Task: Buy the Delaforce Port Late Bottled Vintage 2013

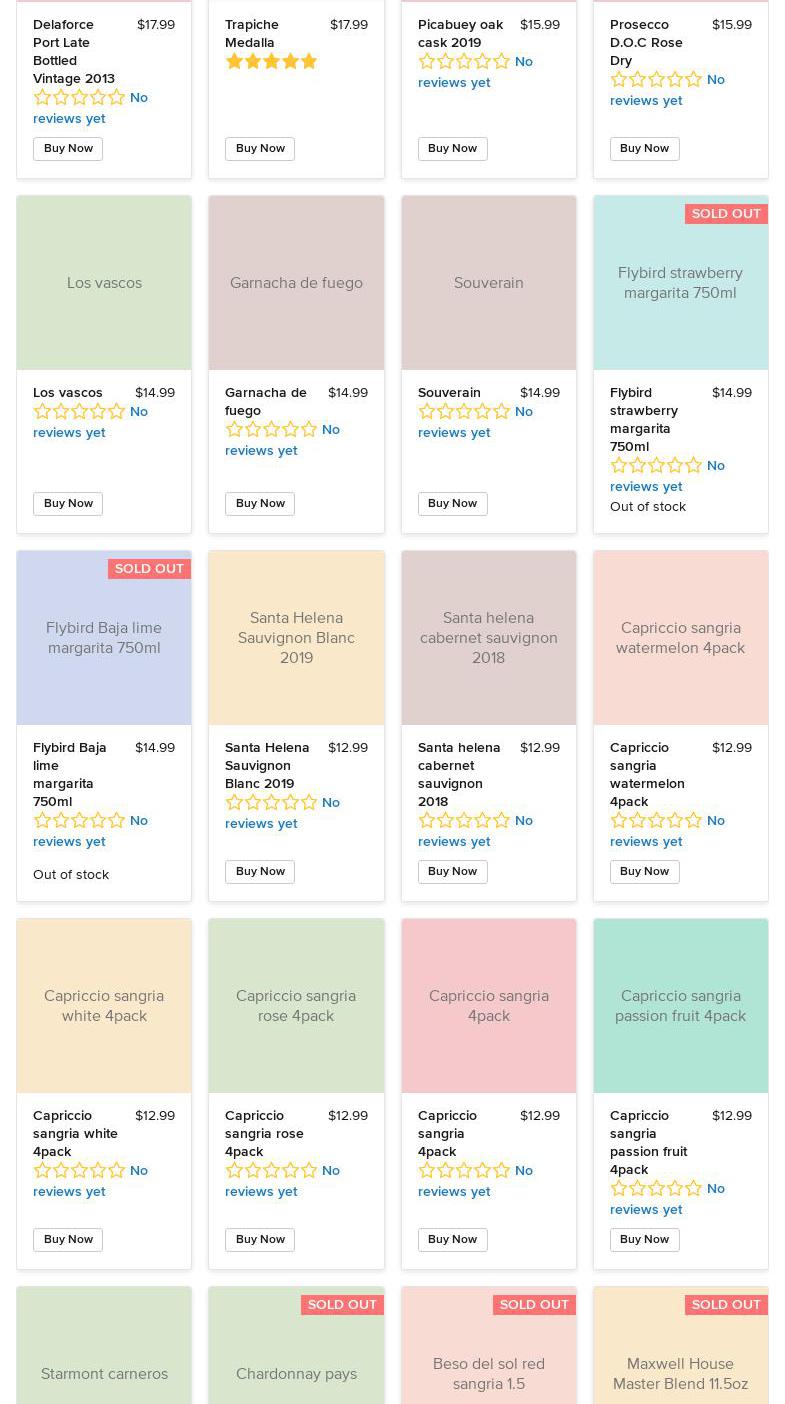Action: [x=68, y=149]
